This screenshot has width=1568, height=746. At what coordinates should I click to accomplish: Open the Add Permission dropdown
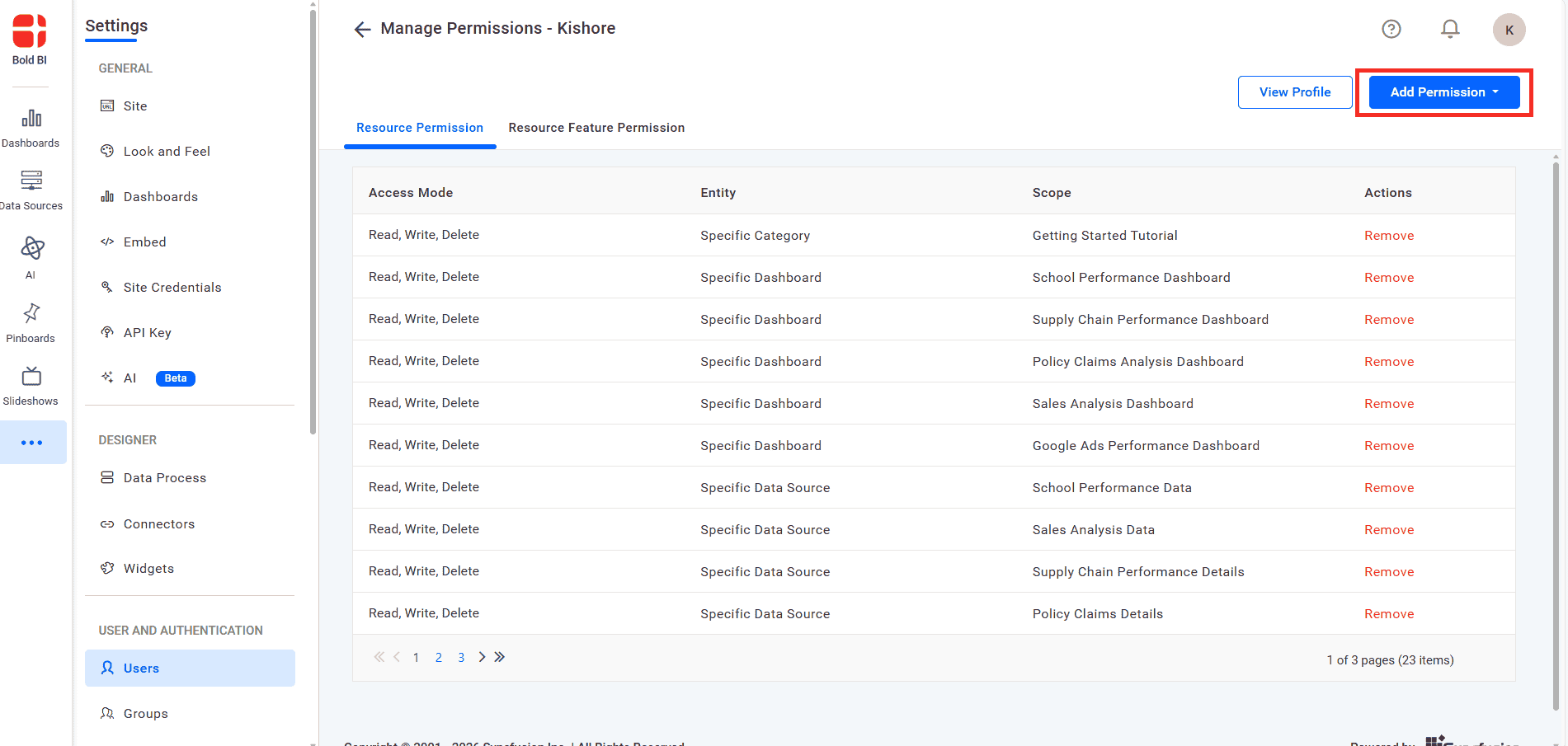1443,91
